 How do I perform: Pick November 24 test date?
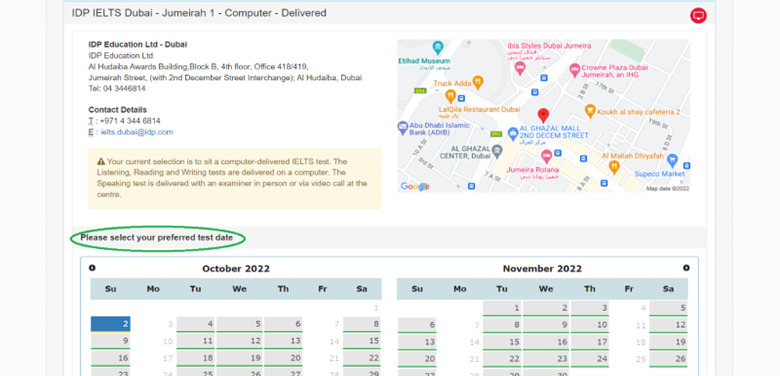click(x=589, y=359)
